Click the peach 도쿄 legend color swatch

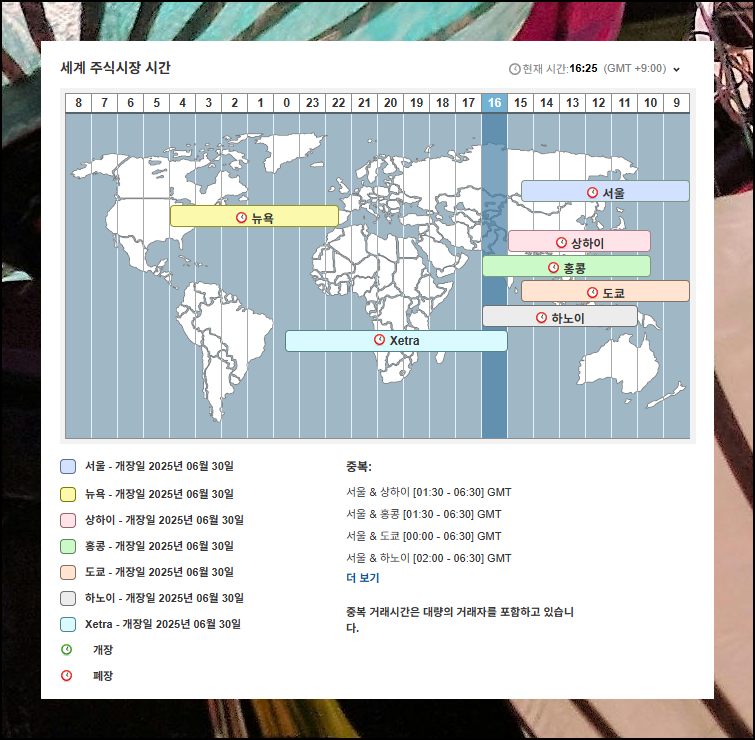[x=68, y=572]
